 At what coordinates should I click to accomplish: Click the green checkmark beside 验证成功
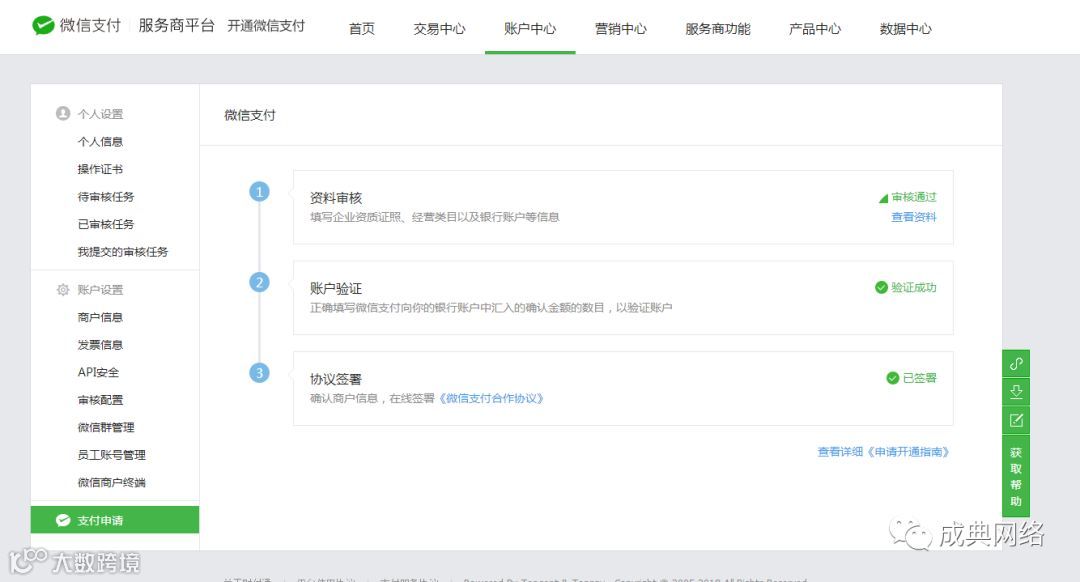coord(881,287)
